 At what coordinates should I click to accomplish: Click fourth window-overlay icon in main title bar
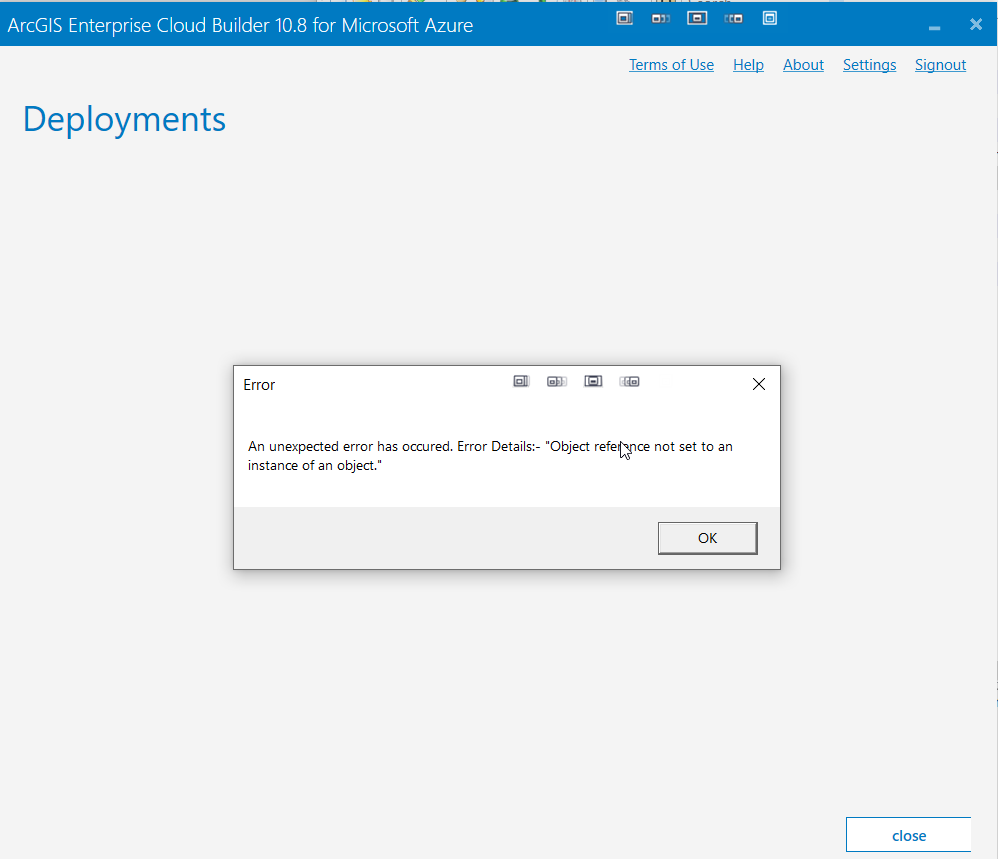tap(733, 18)
